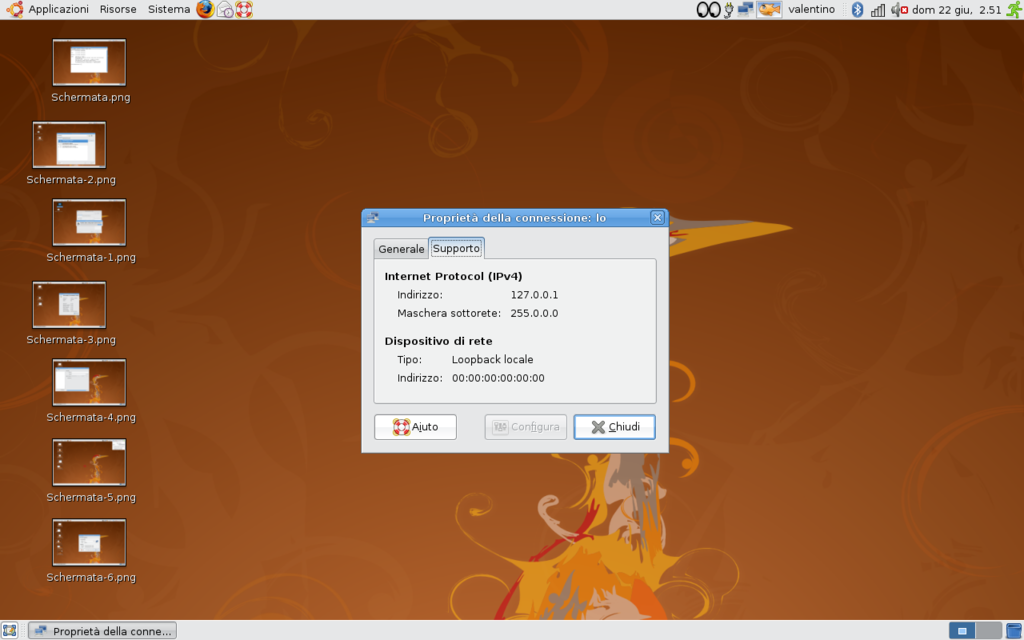Image resolution: width=1024 pixels, height=640 pixels.
Task: Open the trash applet in bottom panel
Action: [1012, 630]
